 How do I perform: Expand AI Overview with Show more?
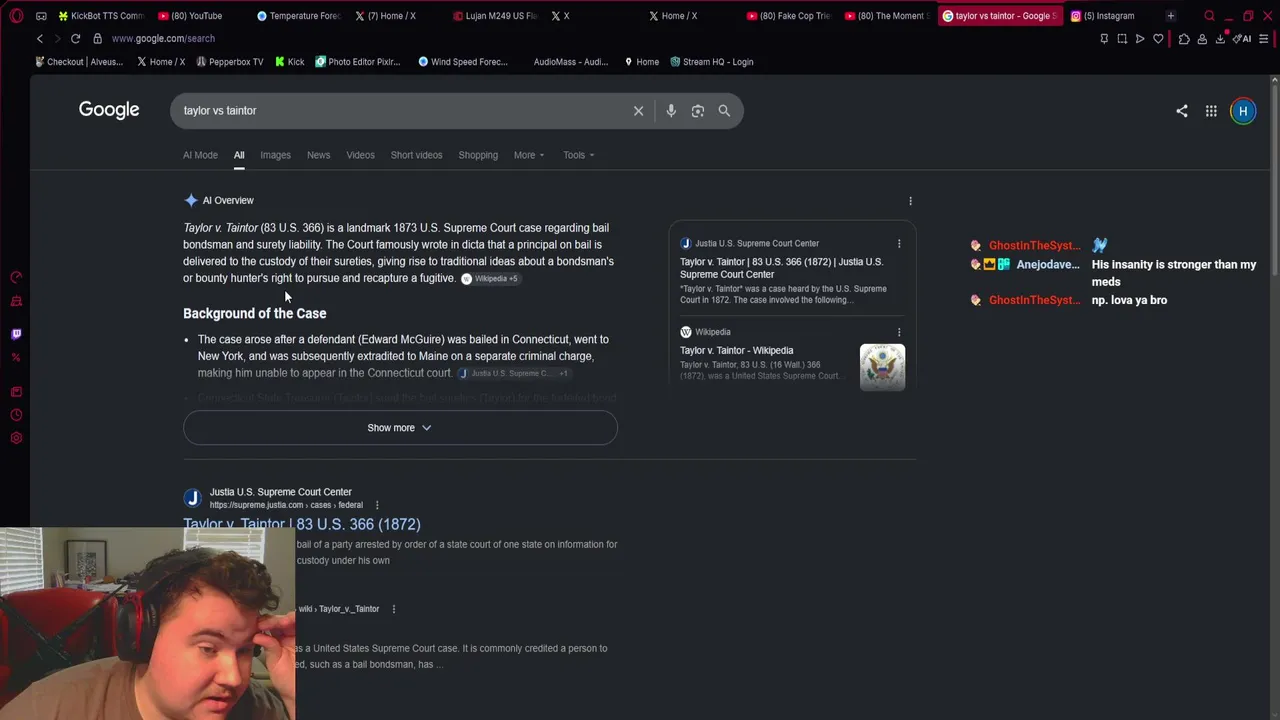coord(400,428)
